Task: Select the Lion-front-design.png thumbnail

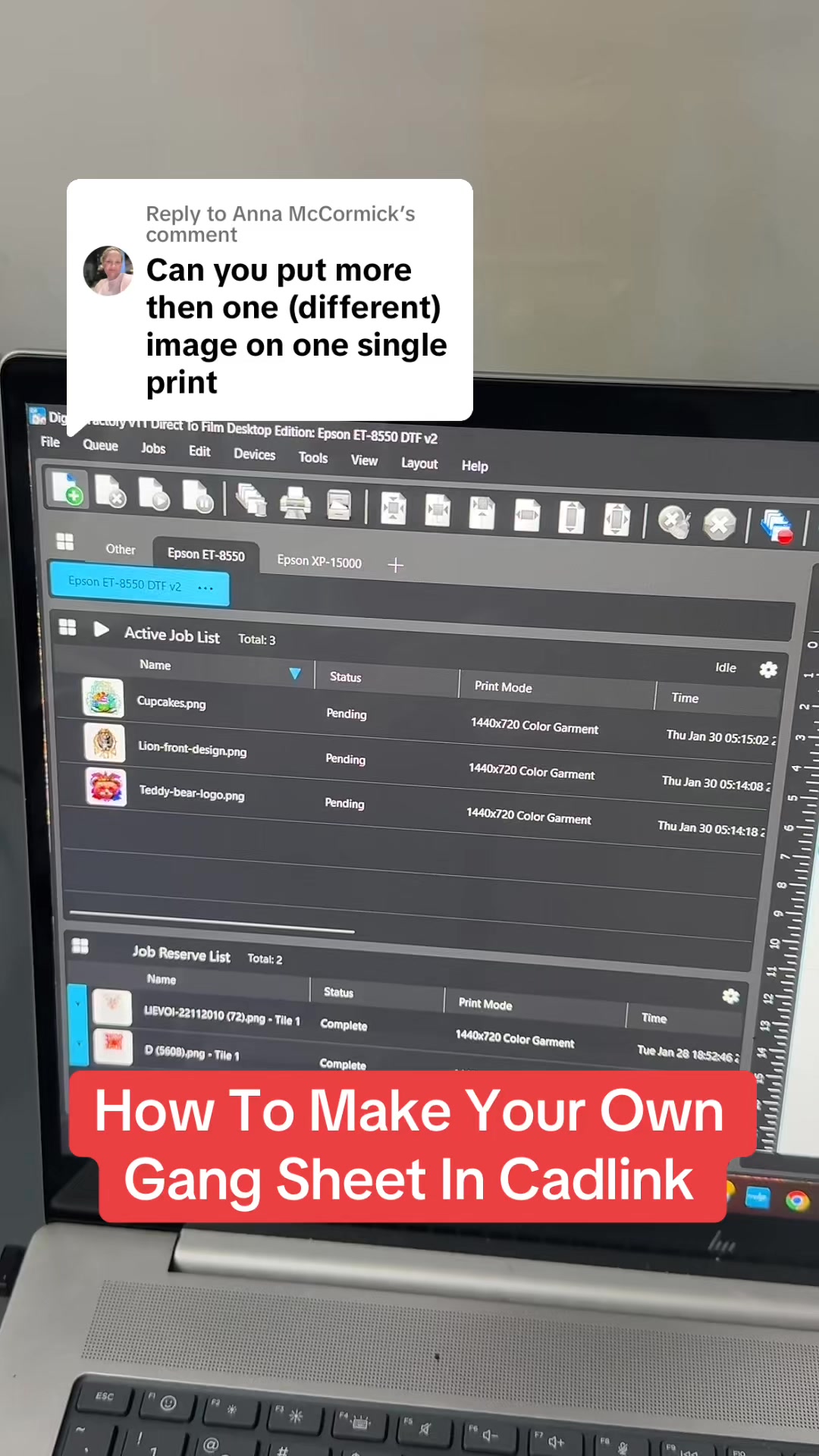Action: pyautogui.click(x=105, y=742)
